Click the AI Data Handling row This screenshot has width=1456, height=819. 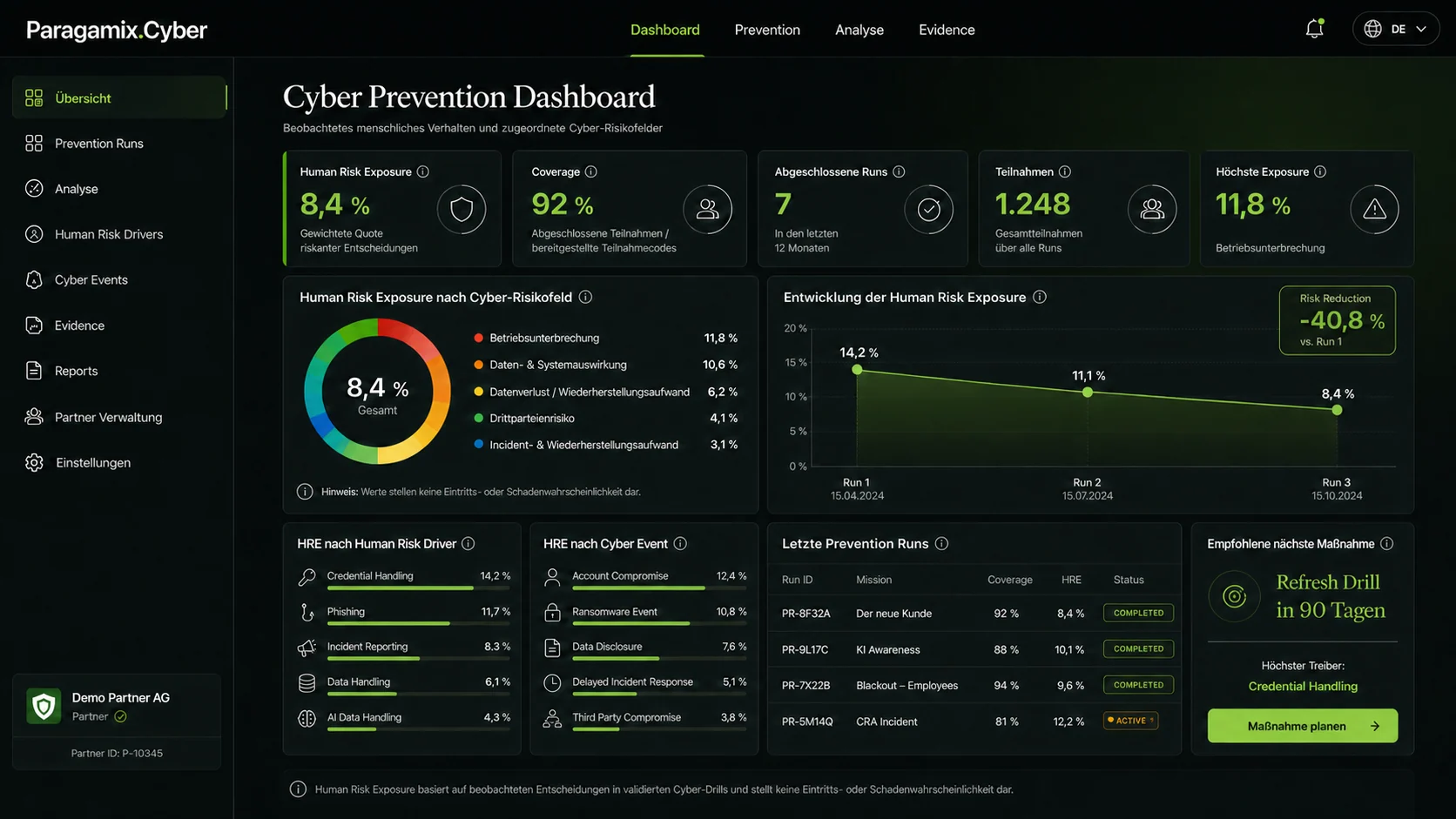pyautogui.click(x=403, y=720)
